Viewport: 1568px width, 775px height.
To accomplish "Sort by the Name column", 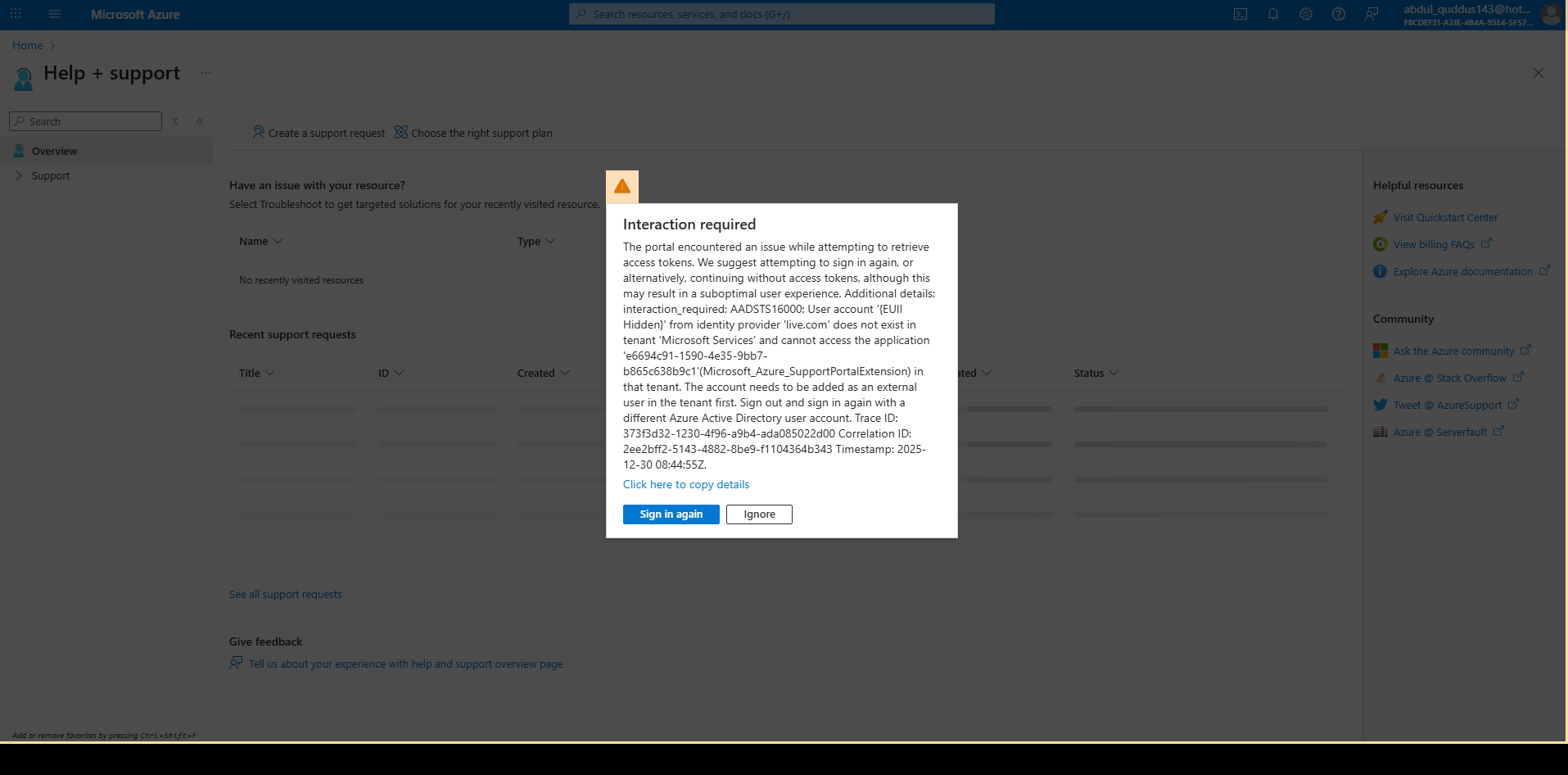I will [x=260, y=241].
